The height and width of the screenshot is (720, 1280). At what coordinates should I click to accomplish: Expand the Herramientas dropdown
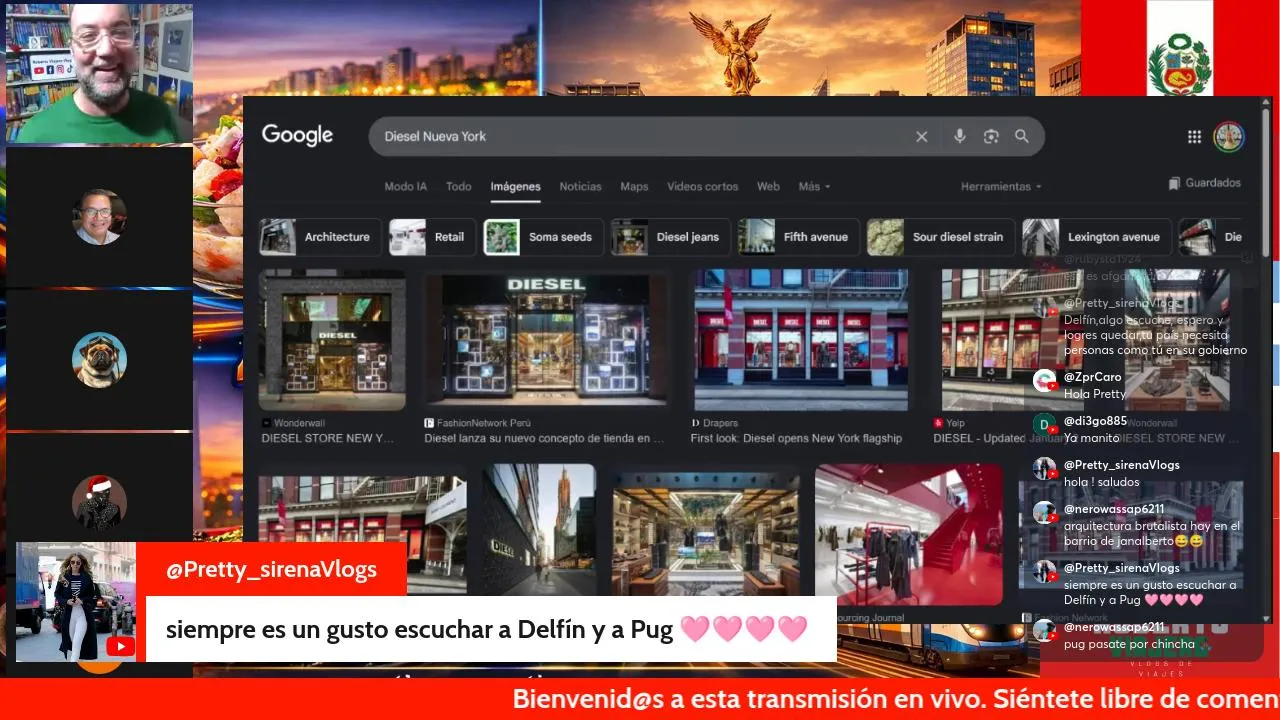click(1001, 186)
